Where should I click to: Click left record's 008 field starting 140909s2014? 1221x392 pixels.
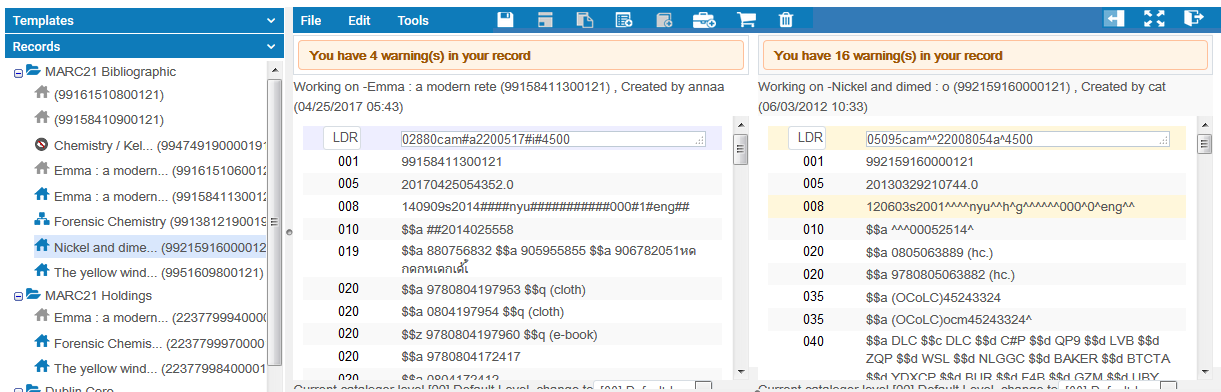click(546, 207)
